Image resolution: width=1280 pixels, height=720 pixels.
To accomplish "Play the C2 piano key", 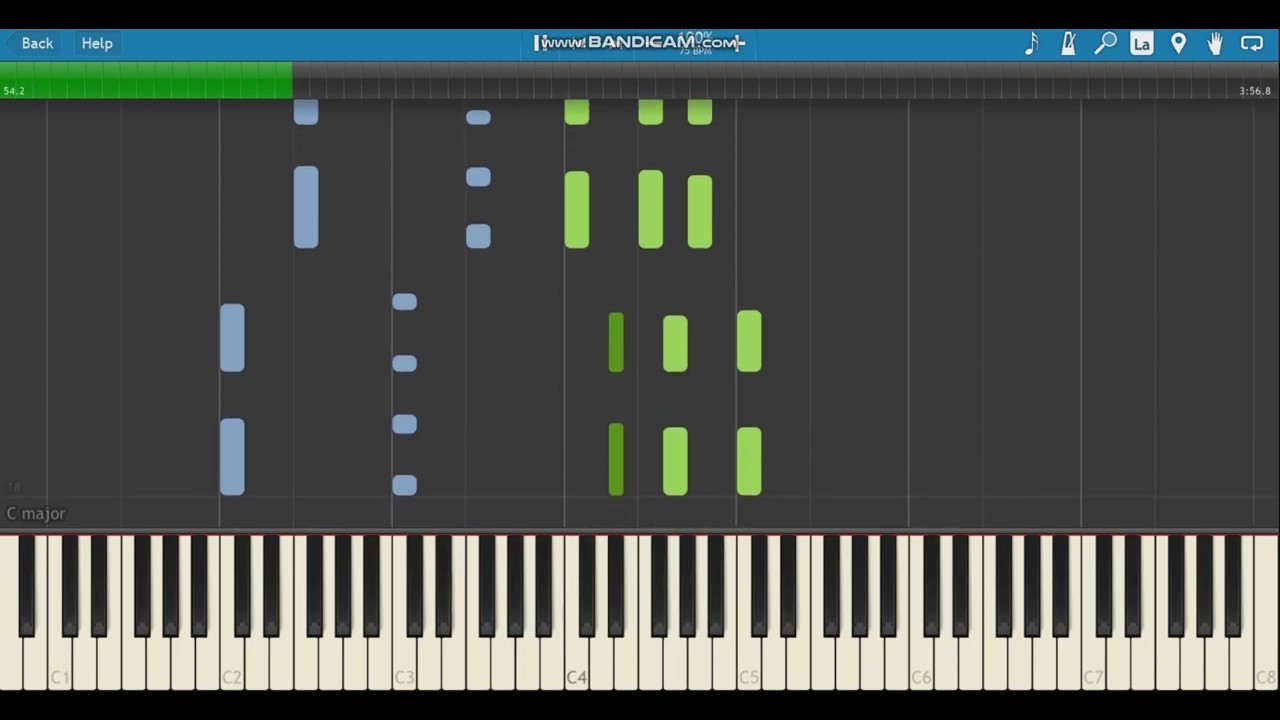I will click(232, 665).
